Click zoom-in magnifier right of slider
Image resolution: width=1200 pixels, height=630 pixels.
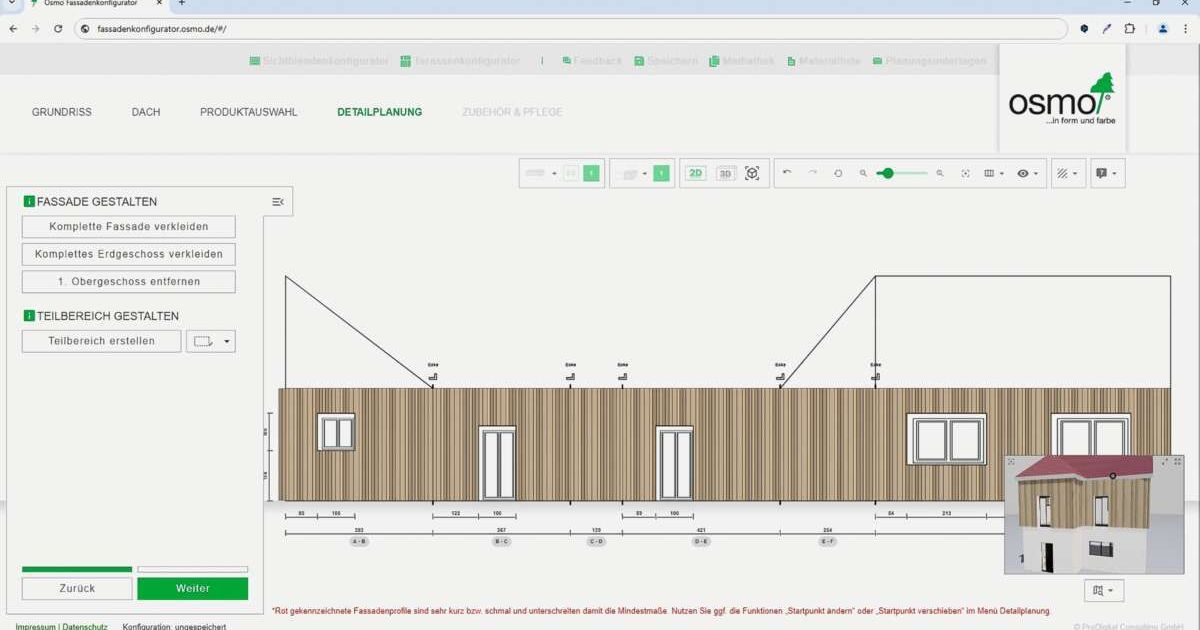click(x=940, y=173)
